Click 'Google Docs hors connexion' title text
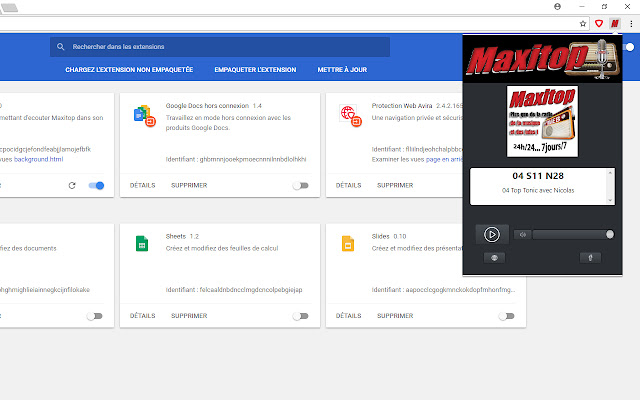The height and width of the screenshot is (400, 640). point(207,106)
